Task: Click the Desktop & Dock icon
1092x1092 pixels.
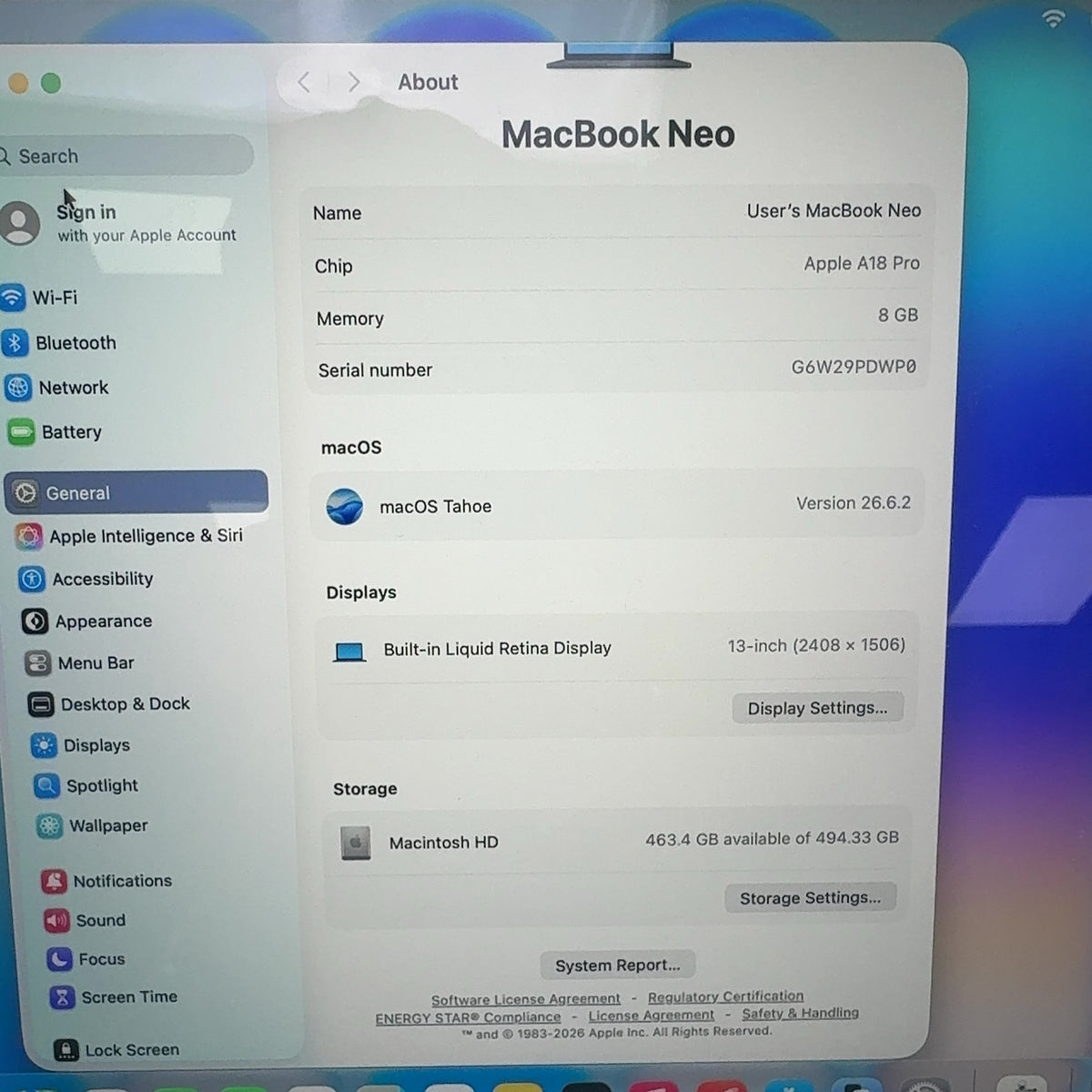Action: 41,704
